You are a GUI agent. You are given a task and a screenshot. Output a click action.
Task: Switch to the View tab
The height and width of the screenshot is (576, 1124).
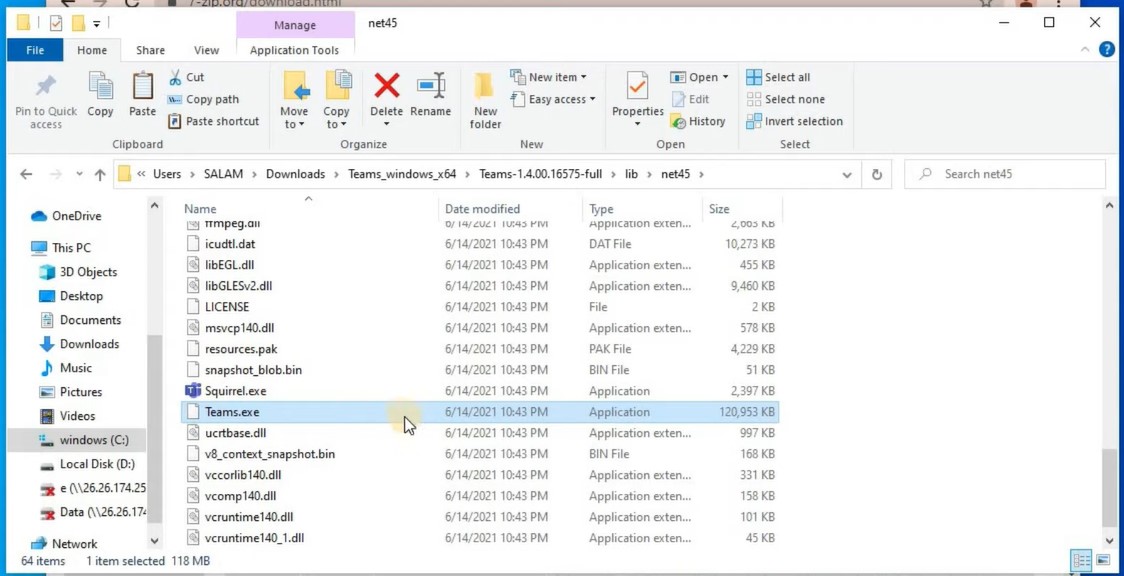tap(206, 49)
